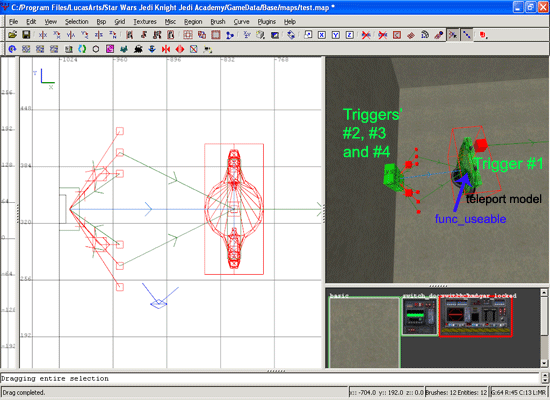
Task: Toggle cubic clipping of the camera view
Action: point(275,35)
